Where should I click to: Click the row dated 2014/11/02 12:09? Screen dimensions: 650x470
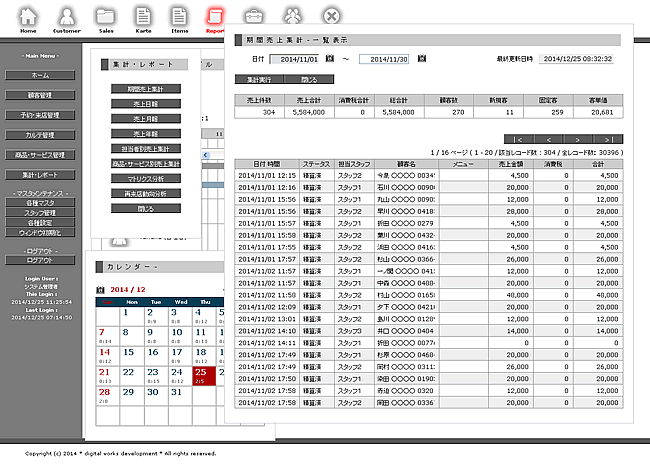coord(429,307)
